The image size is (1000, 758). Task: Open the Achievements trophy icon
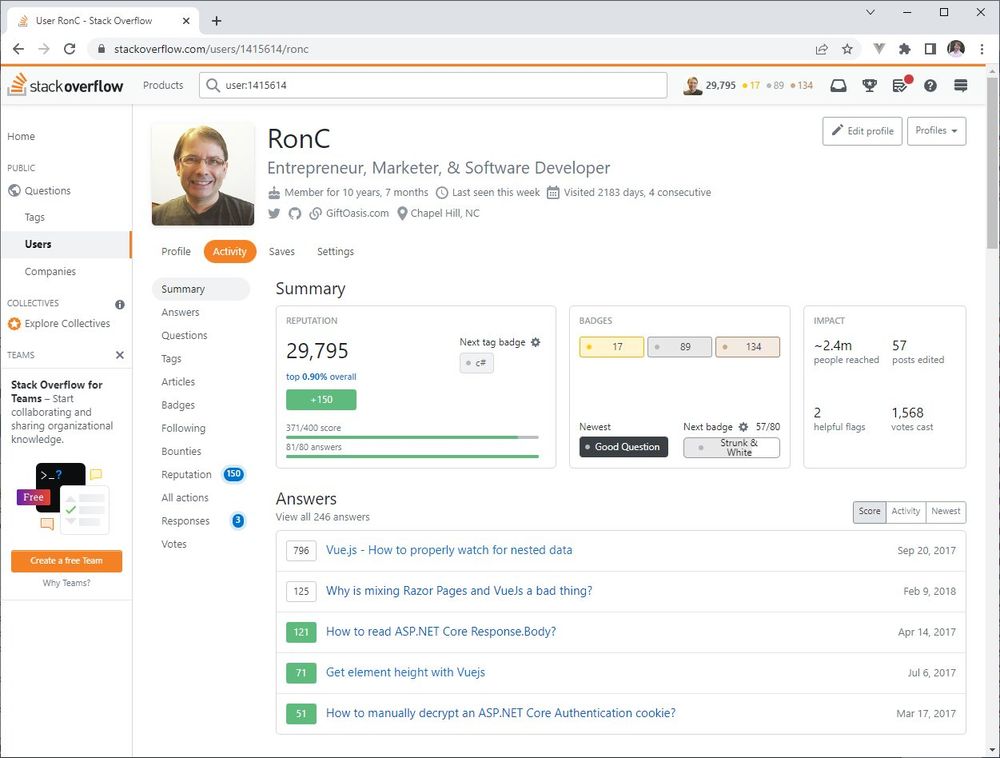(x=869, y=85)
